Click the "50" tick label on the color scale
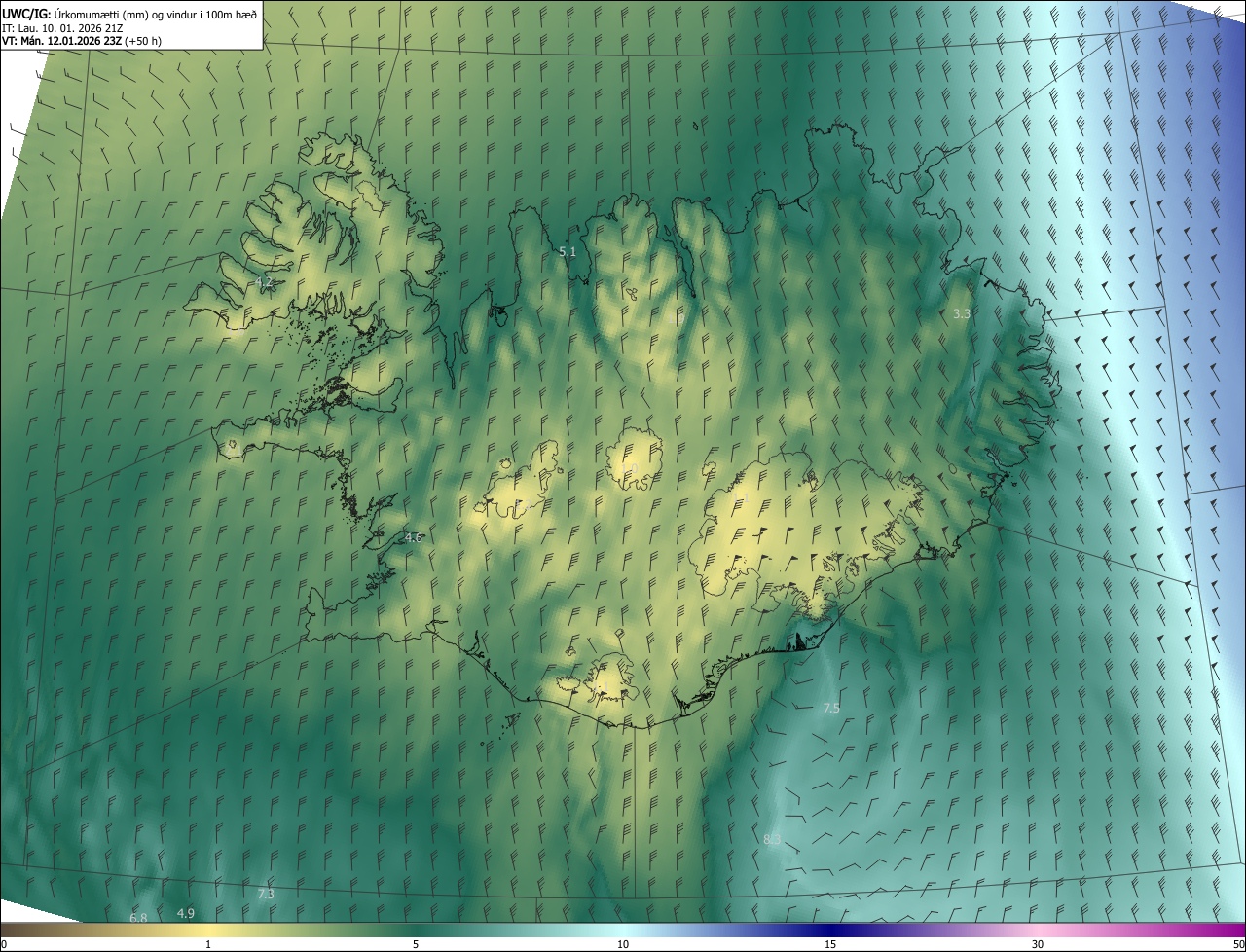This screenshot has width=1246, height=952. pos(1238,945)
